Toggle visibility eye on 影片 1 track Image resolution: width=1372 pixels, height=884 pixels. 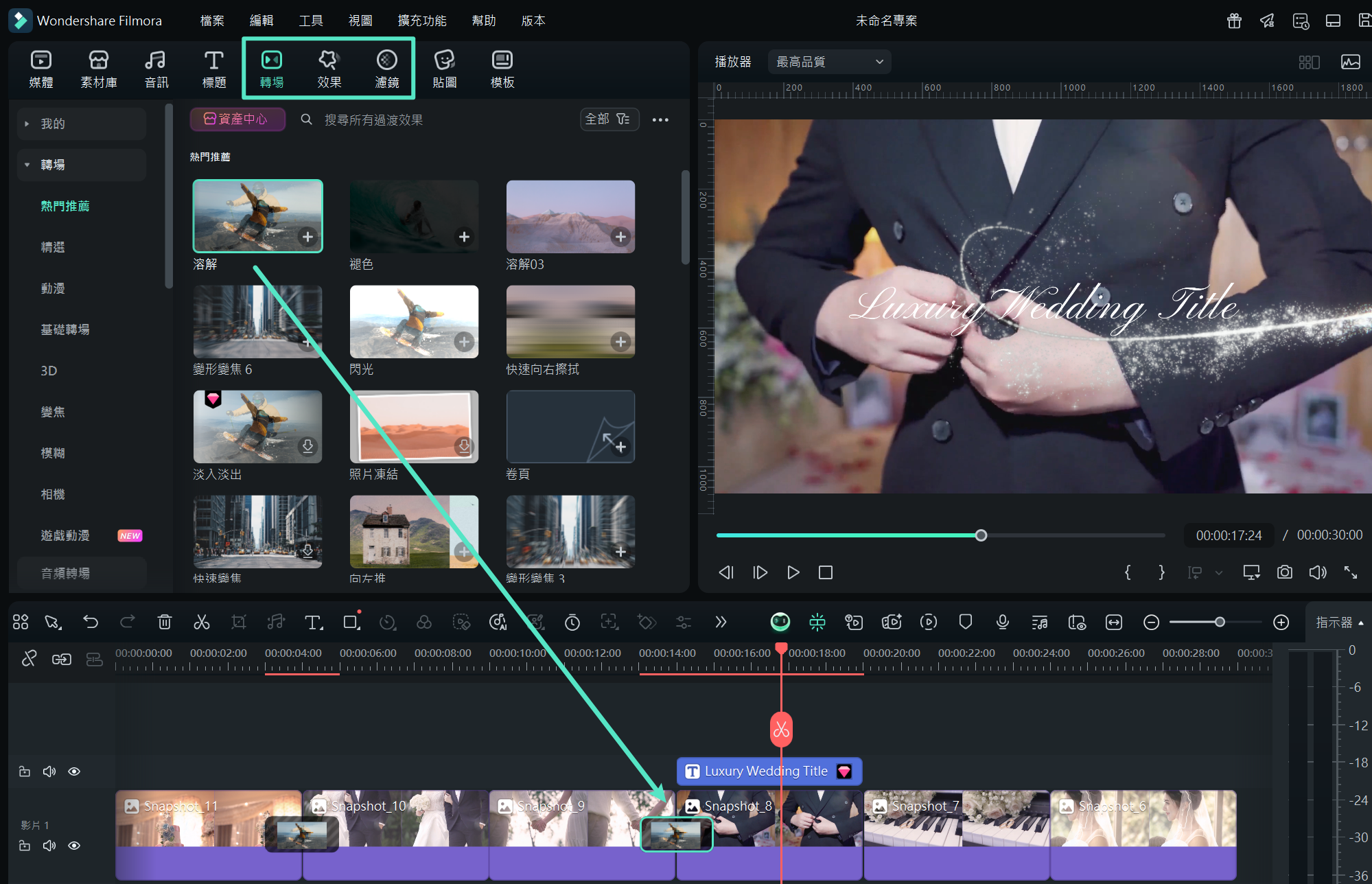[x=74, y=846]
